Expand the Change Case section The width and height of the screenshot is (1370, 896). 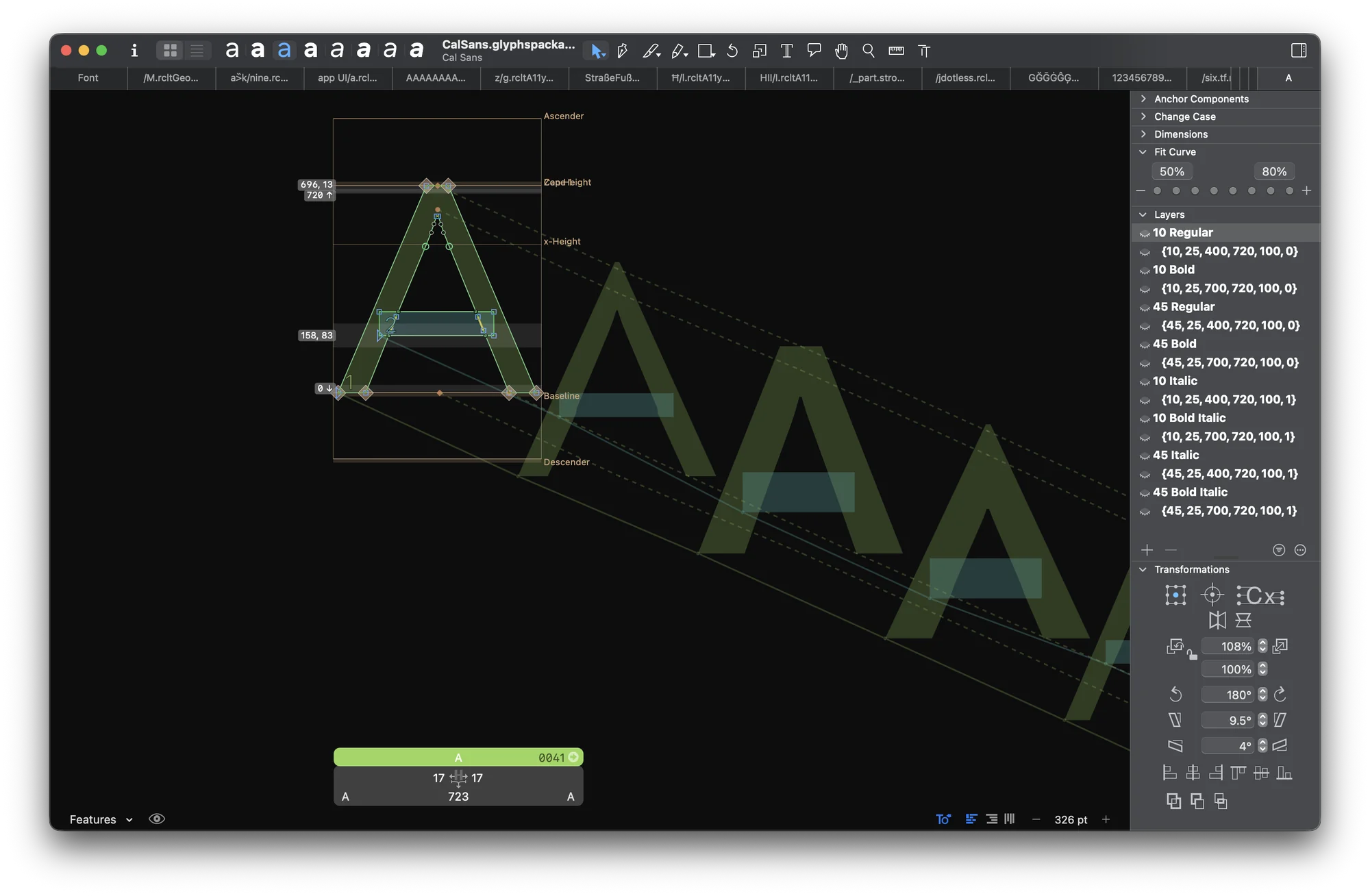pyautogui.click(x=1143, y=116)
